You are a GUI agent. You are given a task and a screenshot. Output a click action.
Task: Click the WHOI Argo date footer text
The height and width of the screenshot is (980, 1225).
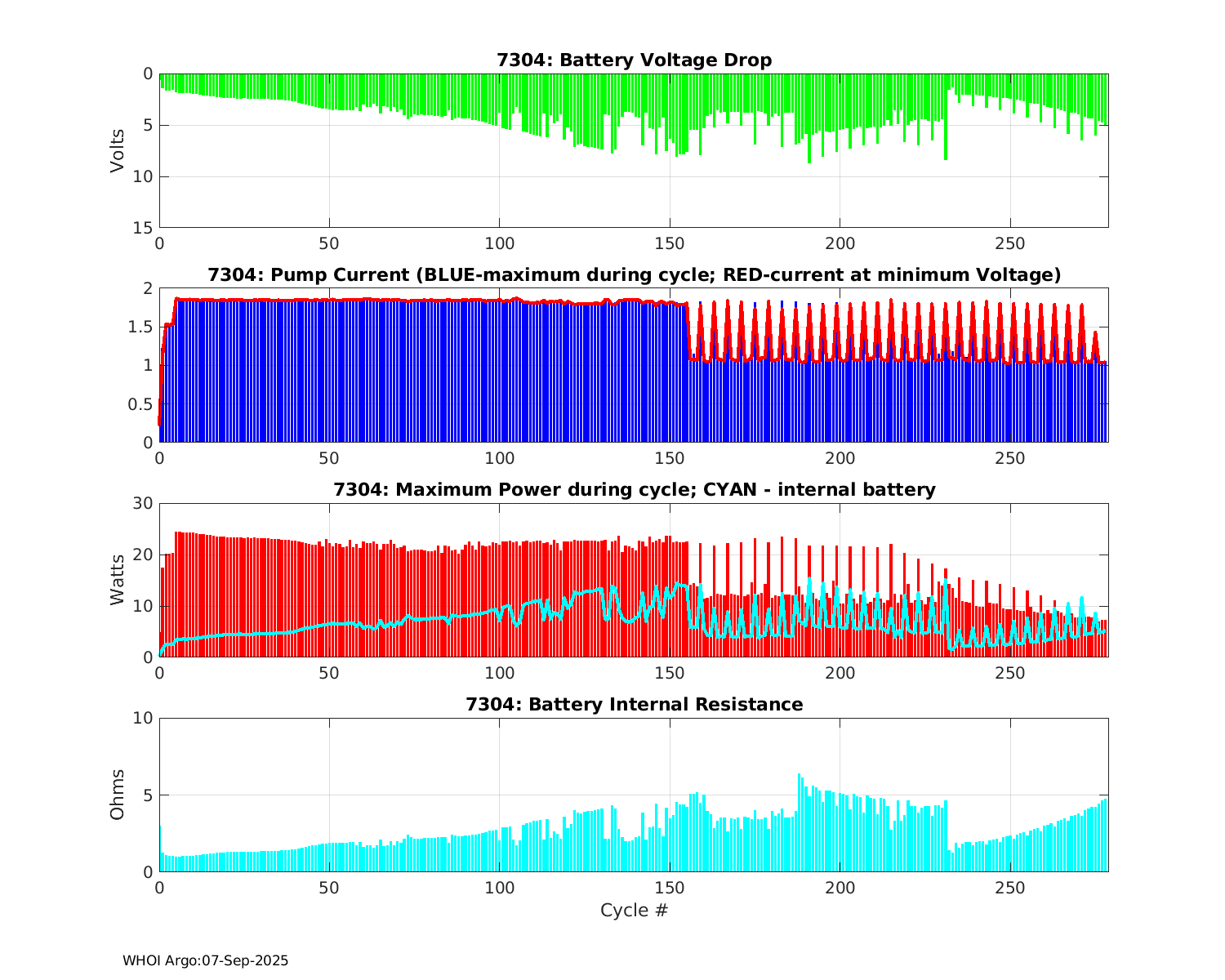[205, 961]
